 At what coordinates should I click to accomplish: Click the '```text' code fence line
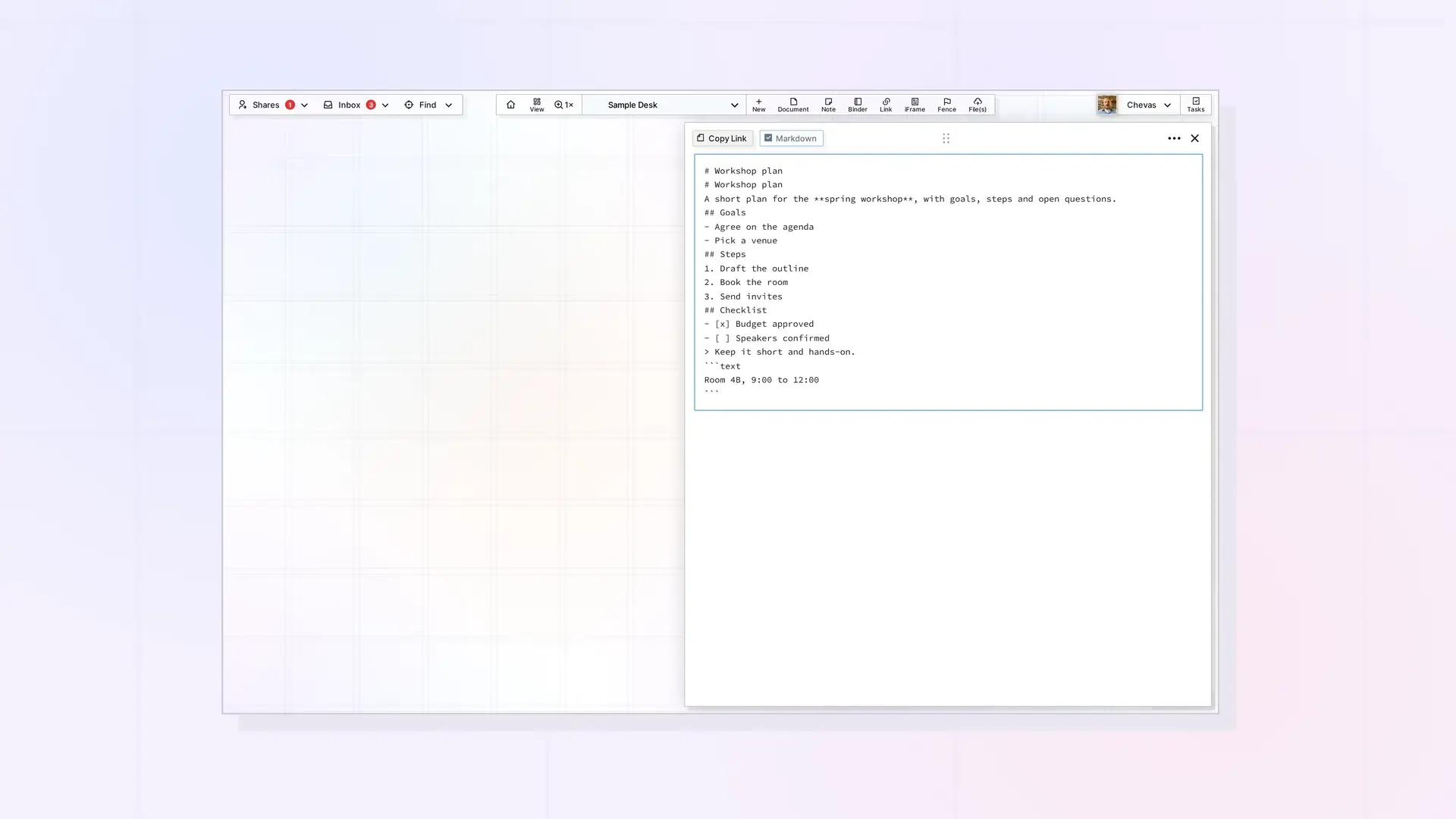[x=722, y=366]
